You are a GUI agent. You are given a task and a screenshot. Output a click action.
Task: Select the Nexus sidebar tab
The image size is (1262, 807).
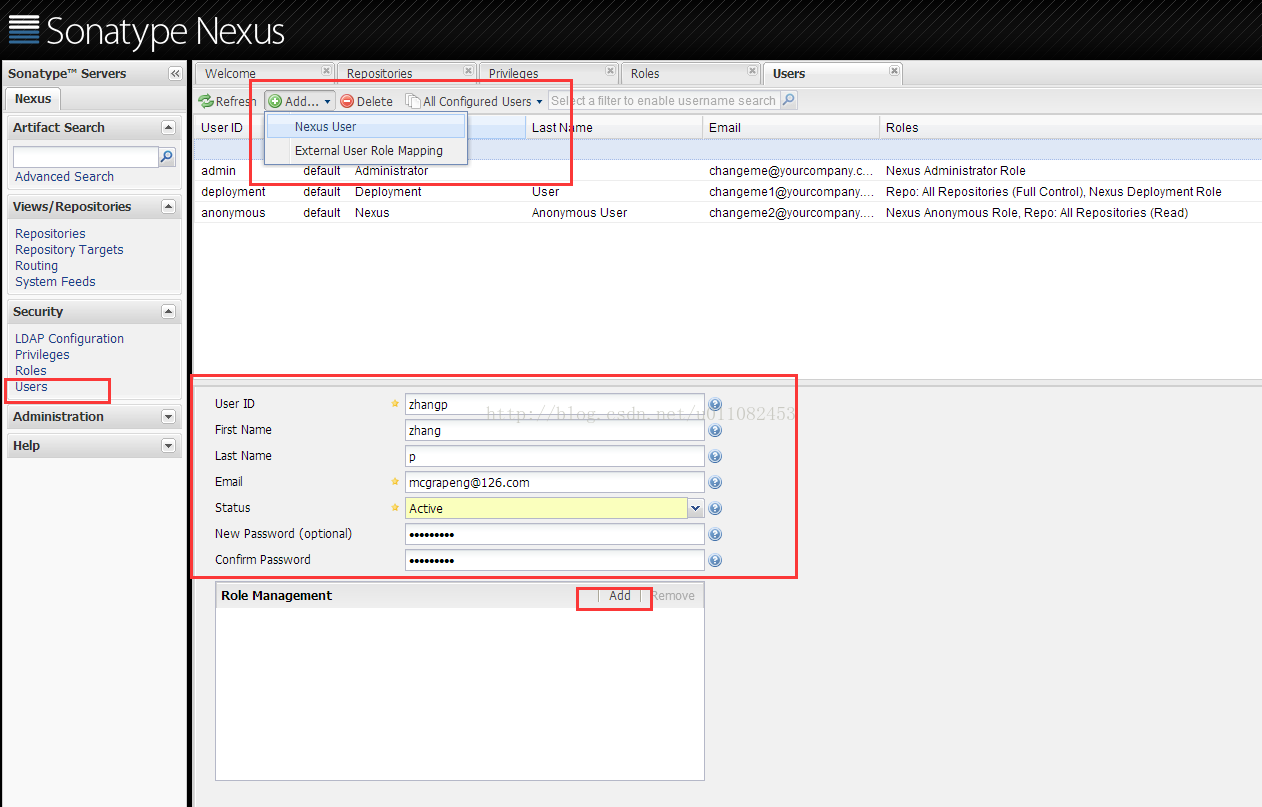33,99
